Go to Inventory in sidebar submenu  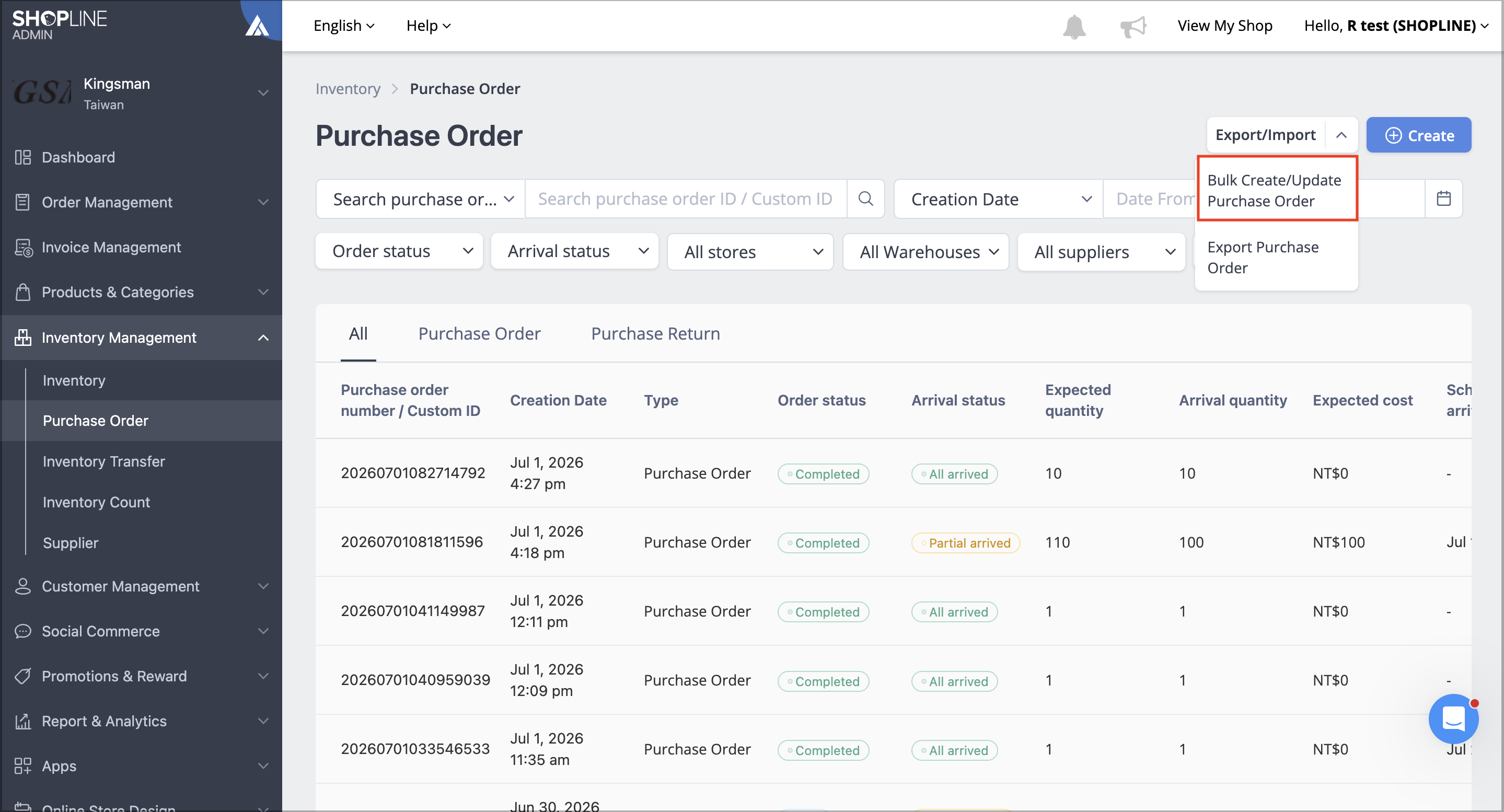click(74, 380)
